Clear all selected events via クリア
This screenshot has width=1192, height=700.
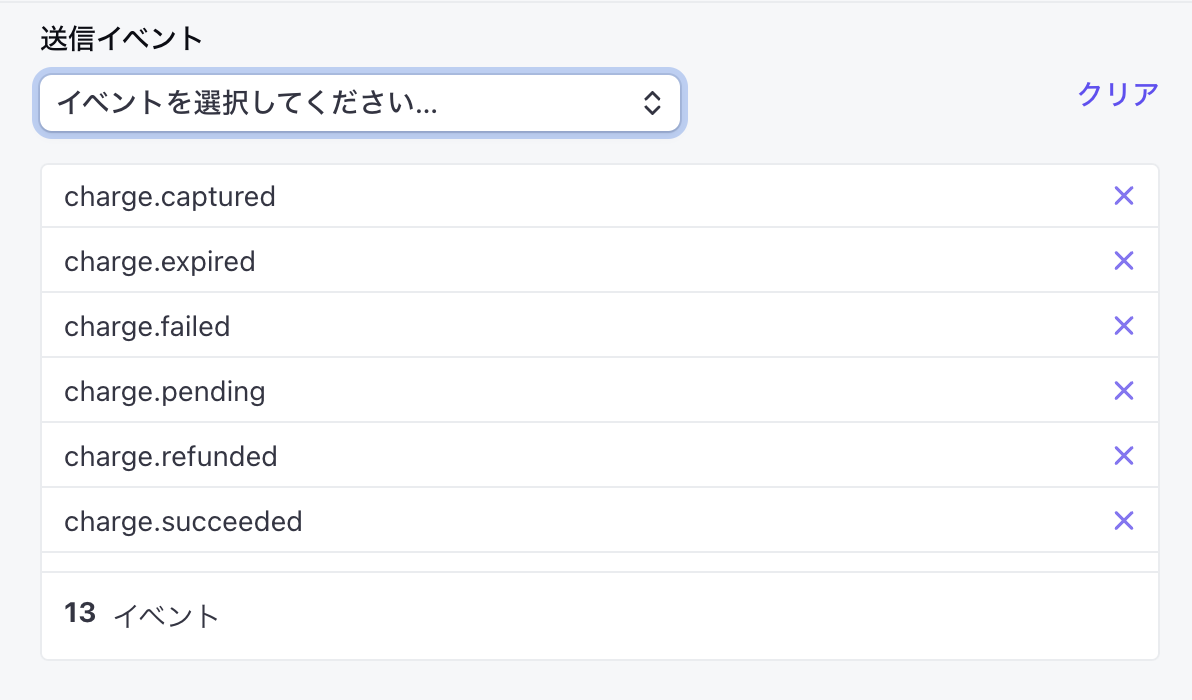(1117, 93)
